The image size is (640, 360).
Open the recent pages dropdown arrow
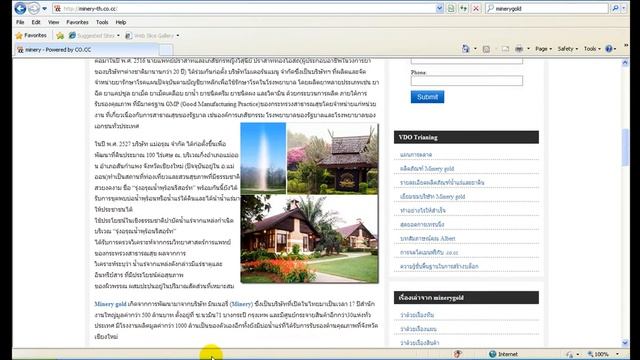[44, 9]
